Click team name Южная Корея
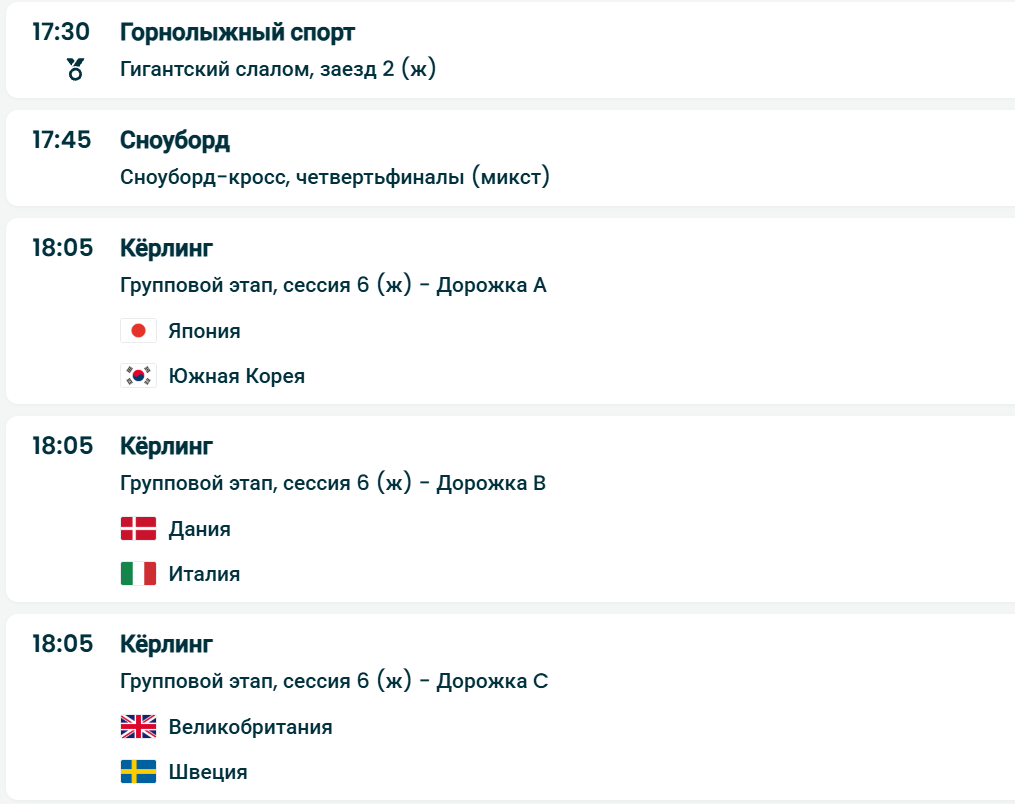Viewport: 1015px width, 804px height. coord(236,376)
